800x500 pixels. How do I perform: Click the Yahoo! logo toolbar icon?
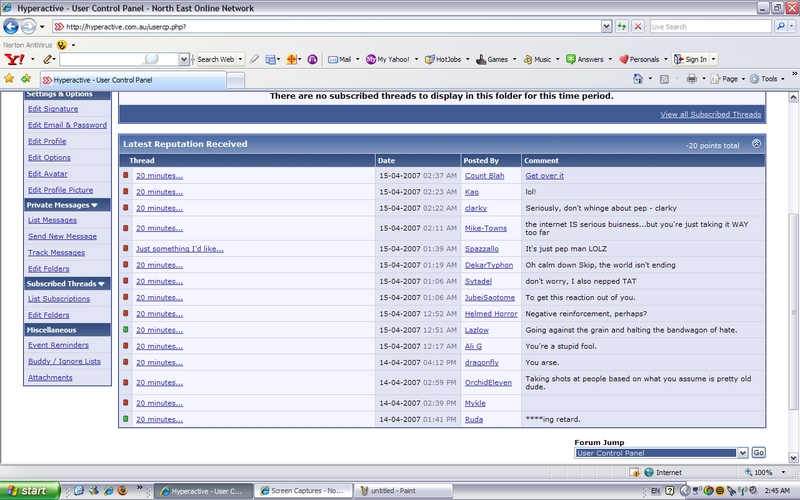pyautogui.click(x=13, y=59)
